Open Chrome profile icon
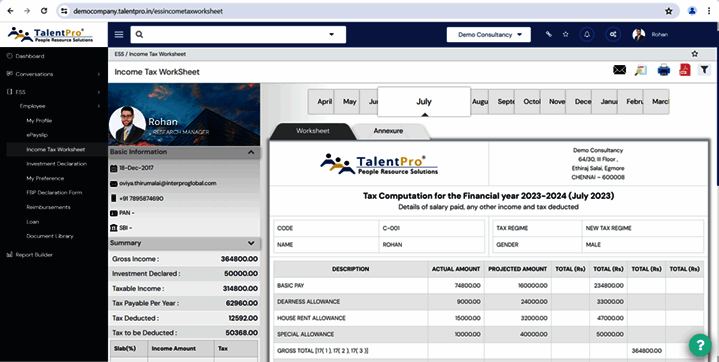Viewport: 719px width, 362px height. pyautogui.click(x=692, y=11)
